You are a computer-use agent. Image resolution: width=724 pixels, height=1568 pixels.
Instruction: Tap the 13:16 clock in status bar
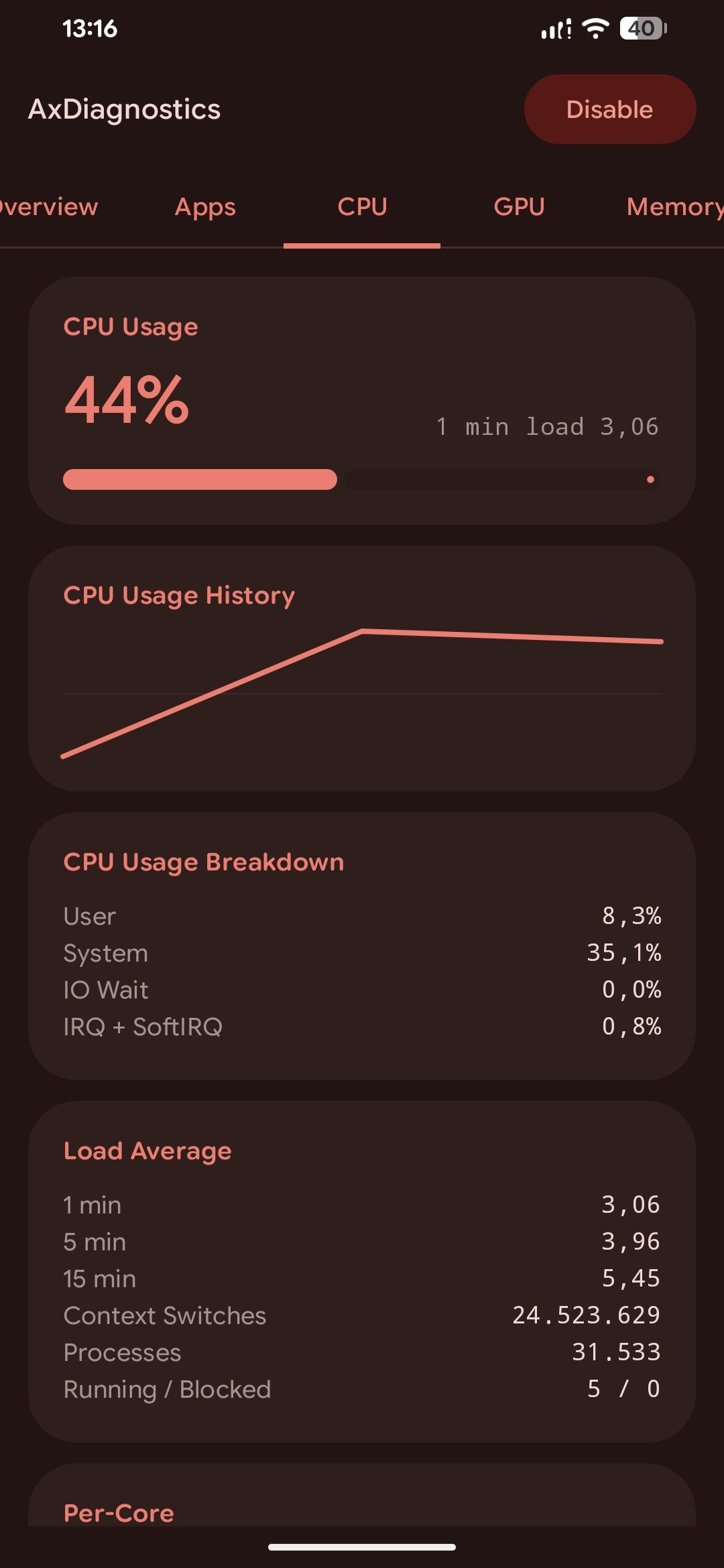[x=90, y=28]
